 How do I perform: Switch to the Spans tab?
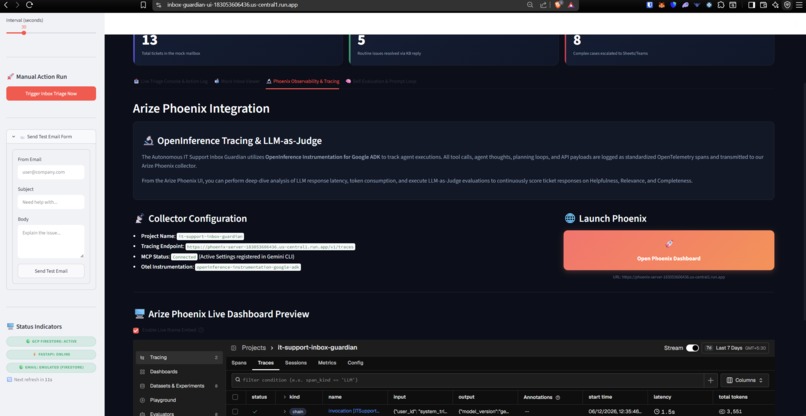(239, 363)
